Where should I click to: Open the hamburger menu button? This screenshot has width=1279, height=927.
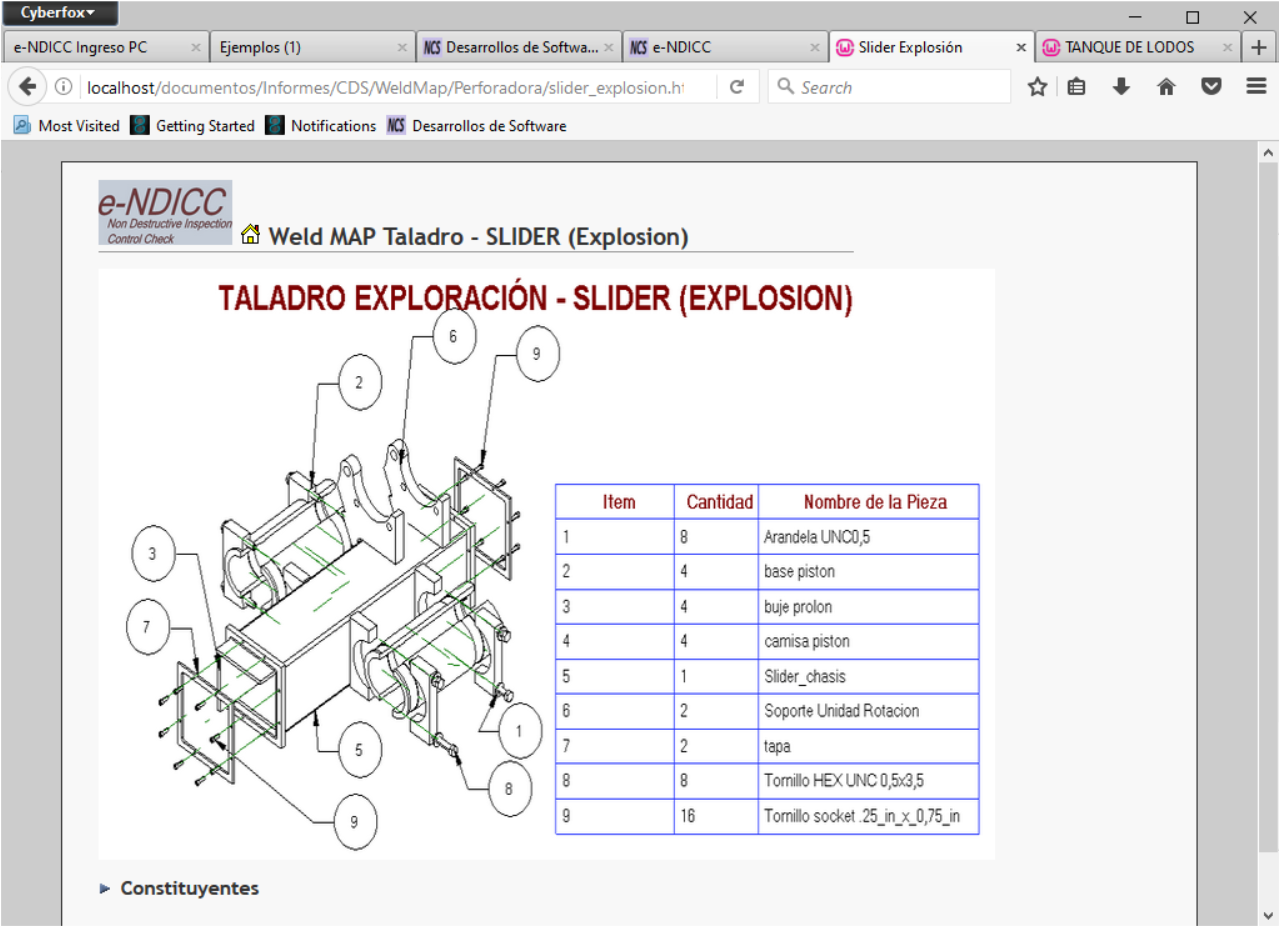click(1256, 87)
